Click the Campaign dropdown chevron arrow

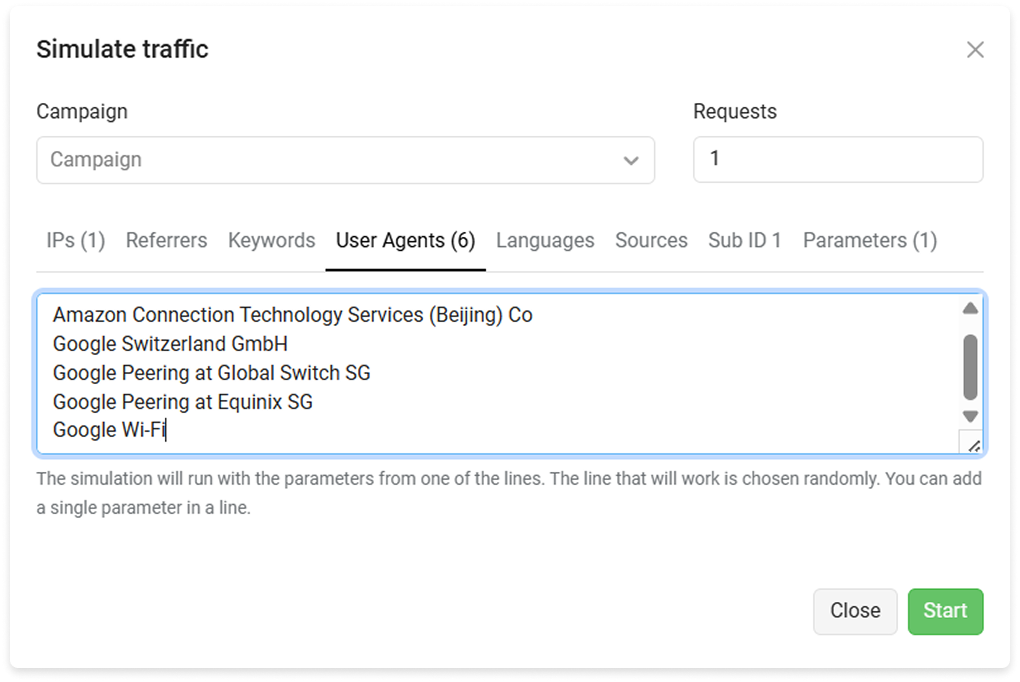click(631, 161)
